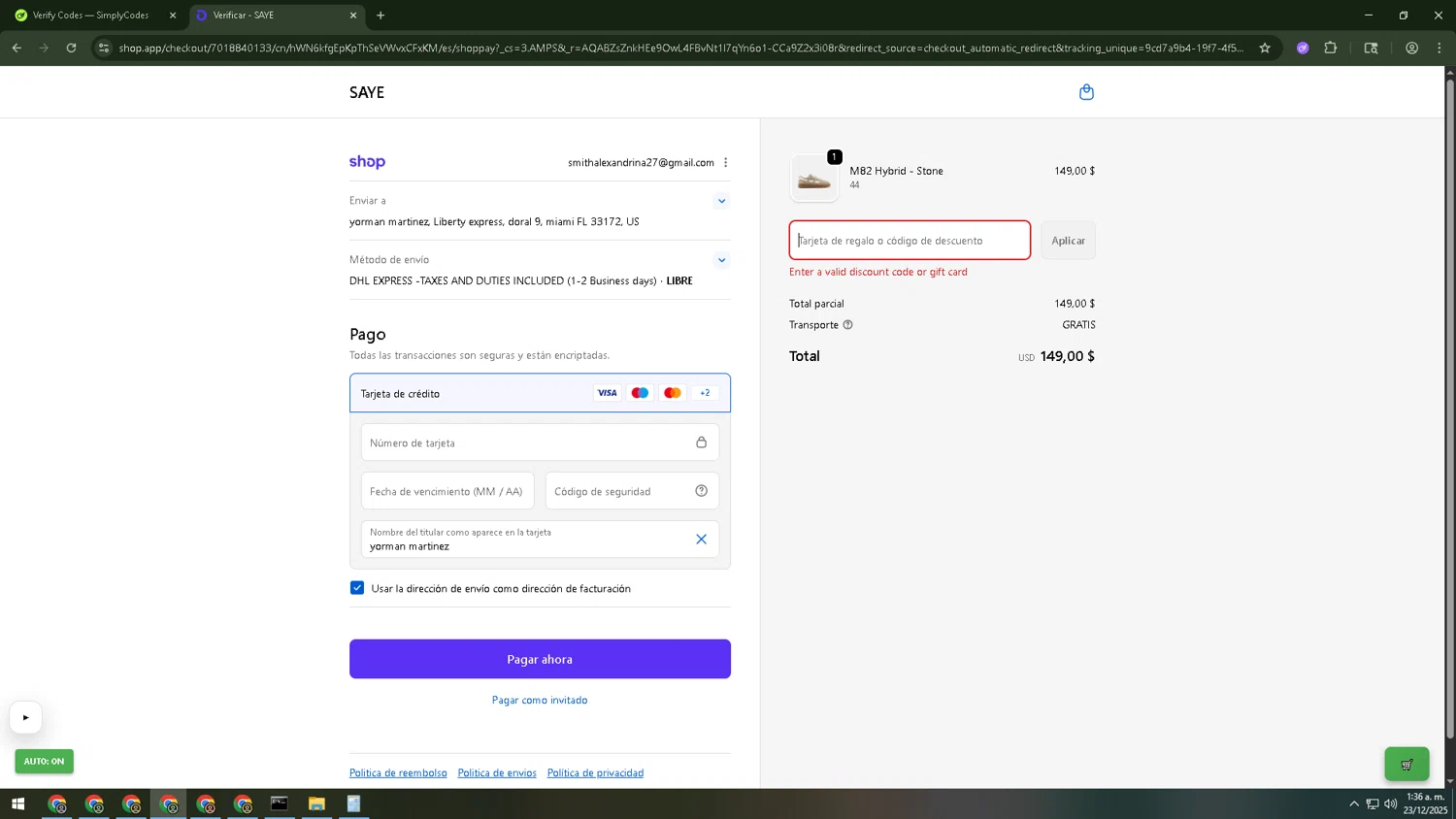
Task: Open Política de envíos link
Action: click(497, 773)
